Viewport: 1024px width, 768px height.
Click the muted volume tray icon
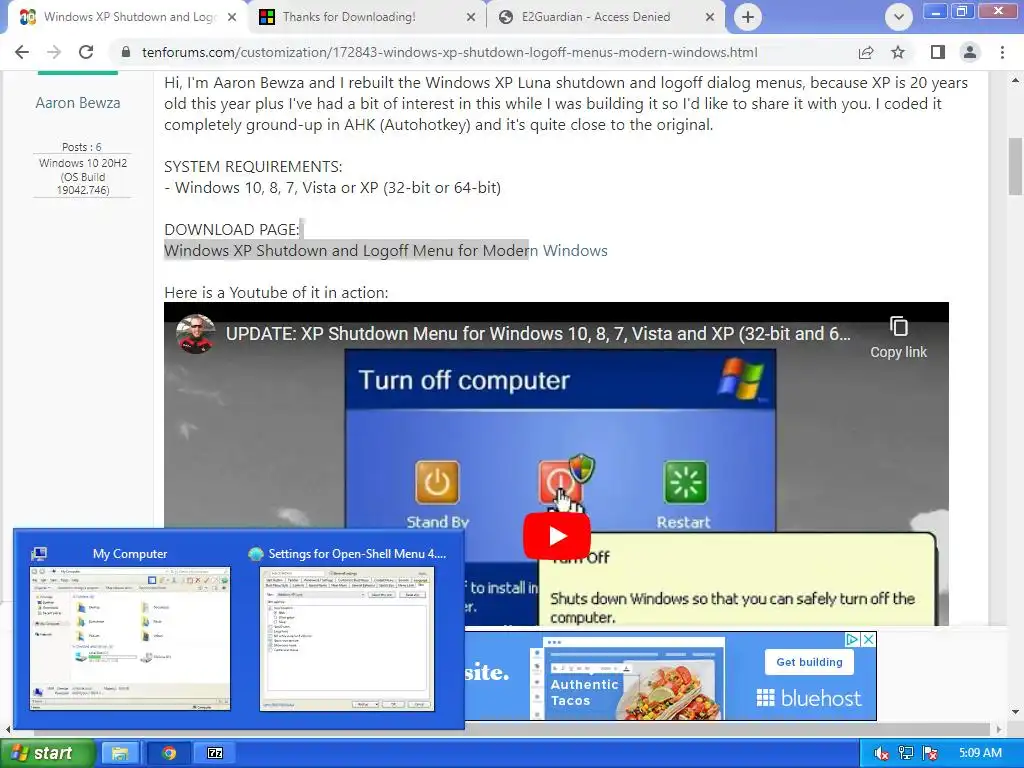tap(882, 753)
